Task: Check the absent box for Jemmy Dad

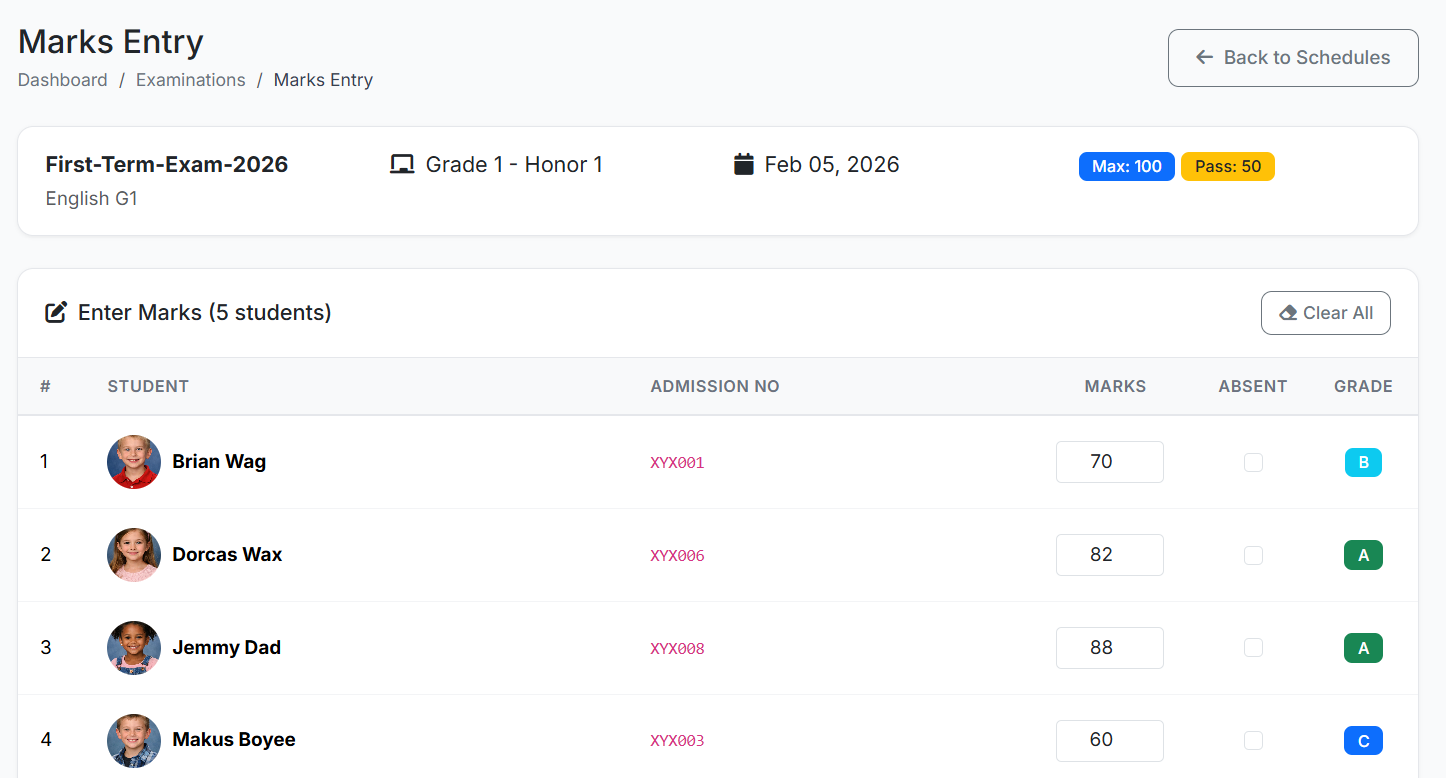Action: [x=1253, y=648]
